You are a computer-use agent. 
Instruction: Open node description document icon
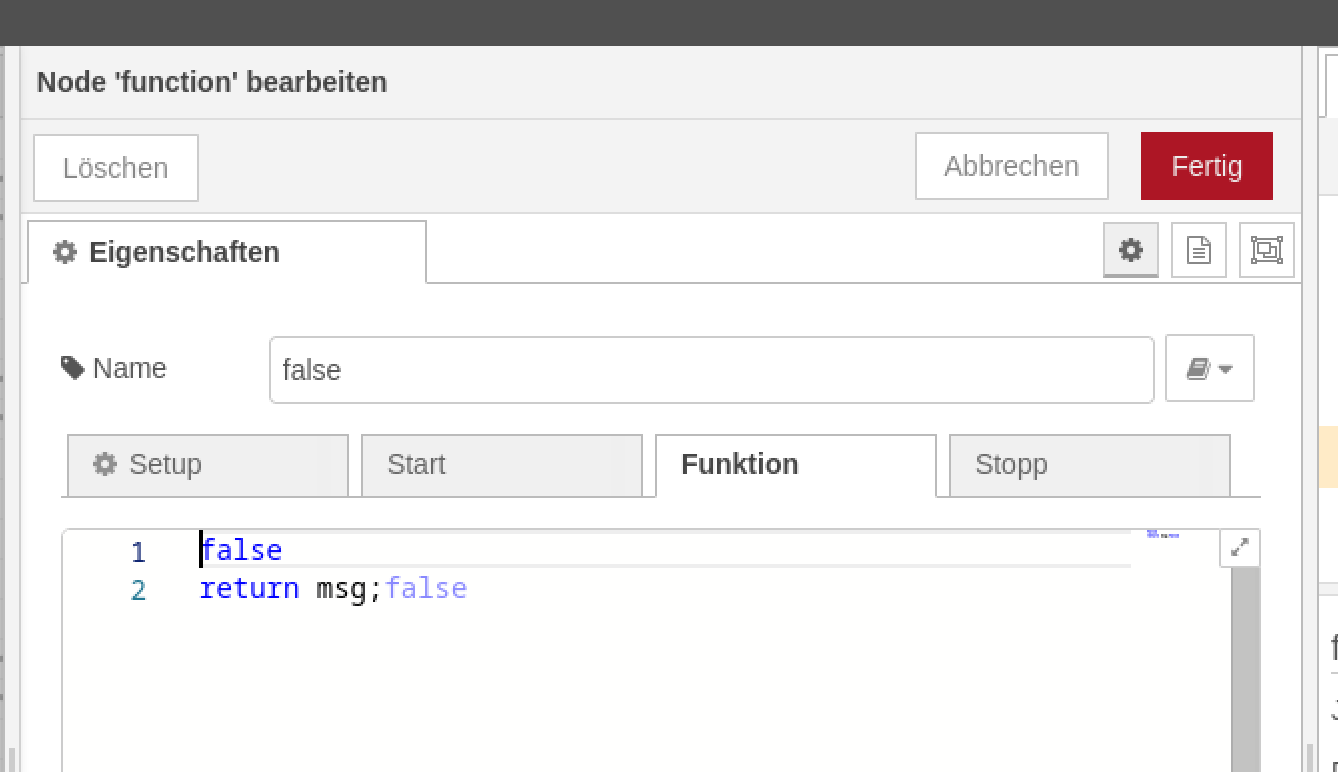coord(1198,250)
